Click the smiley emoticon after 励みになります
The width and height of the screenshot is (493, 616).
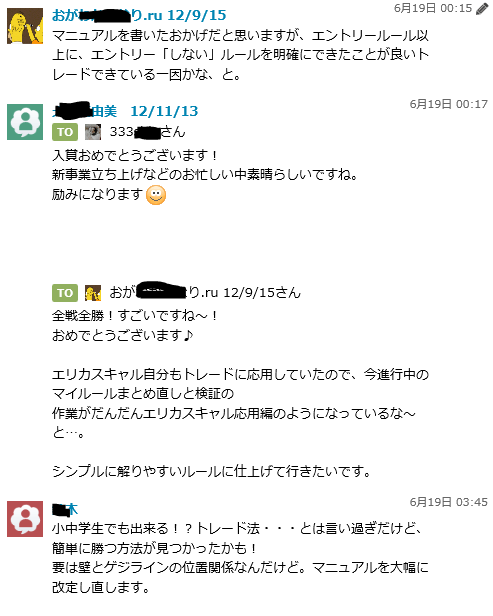[x=156, y=195]
